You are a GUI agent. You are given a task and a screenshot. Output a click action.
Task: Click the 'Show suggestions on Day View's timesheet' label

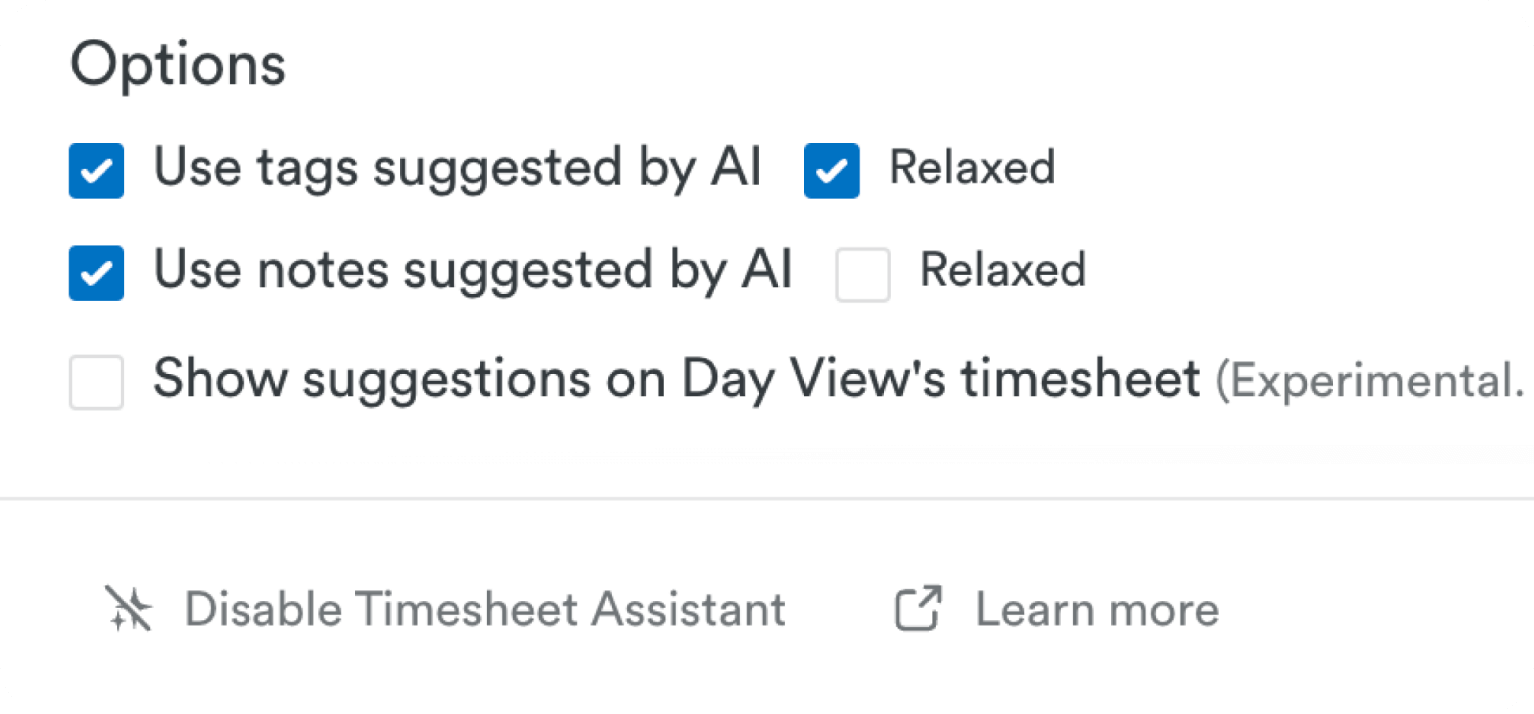pos(676,380)
